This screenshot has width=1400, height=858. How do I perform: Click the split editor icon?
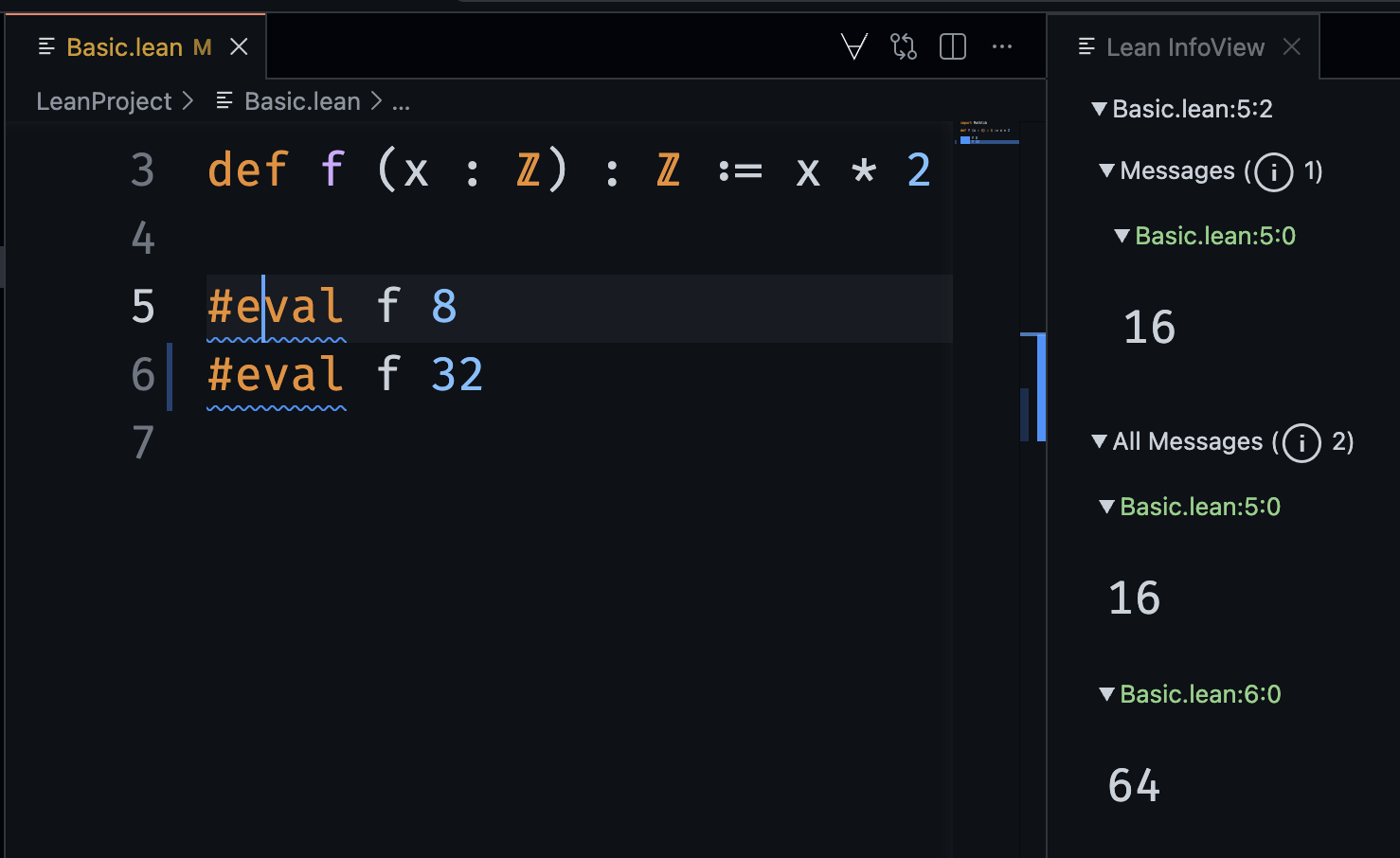[952, 46]
